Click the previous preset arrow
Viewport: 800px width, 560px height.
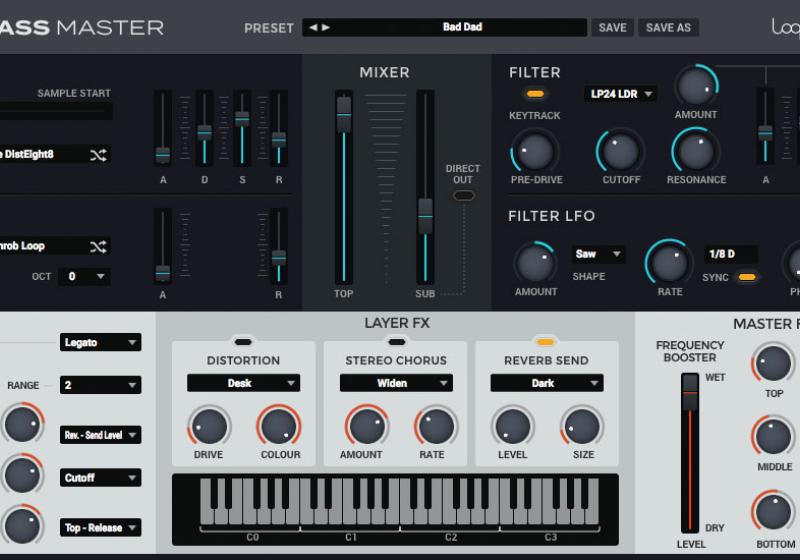313,28
